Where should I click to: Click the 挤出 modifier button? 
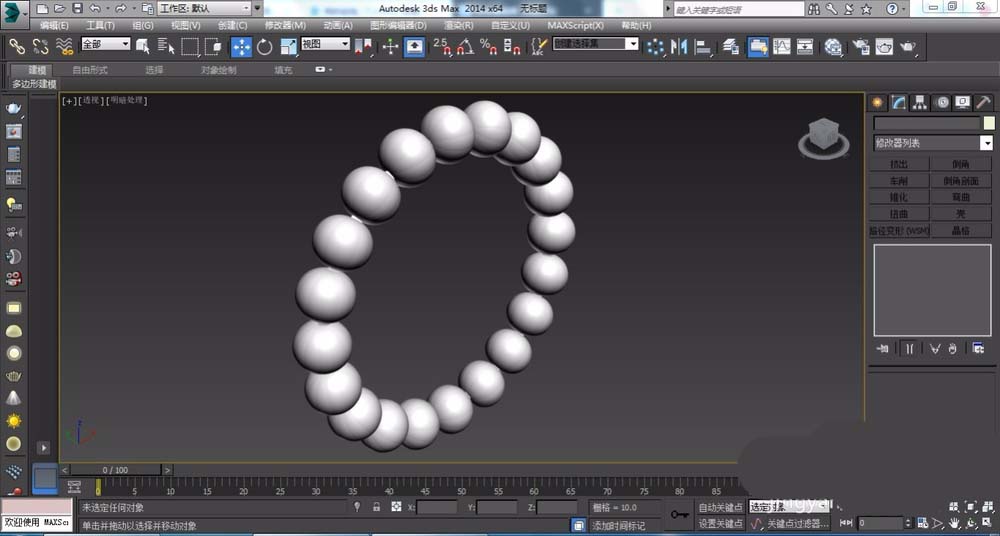(898, 164)
